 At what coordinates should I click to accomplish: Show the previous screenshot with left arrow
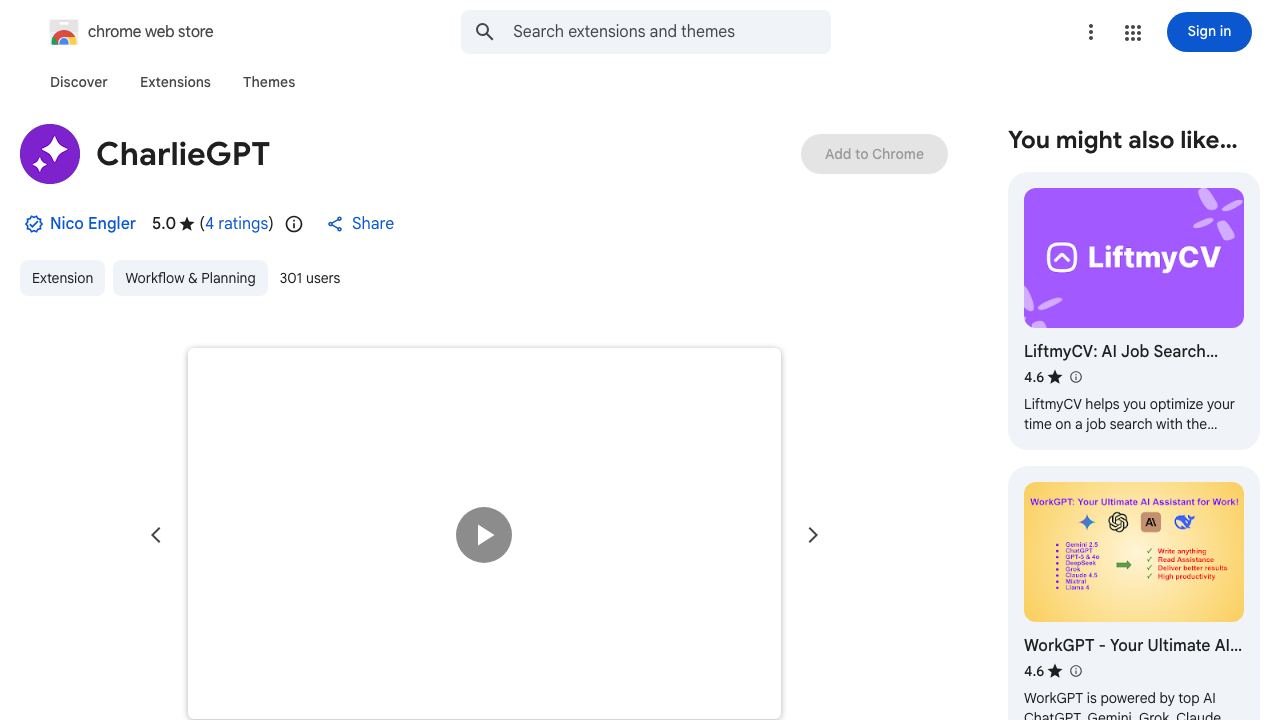pos(156,535)
